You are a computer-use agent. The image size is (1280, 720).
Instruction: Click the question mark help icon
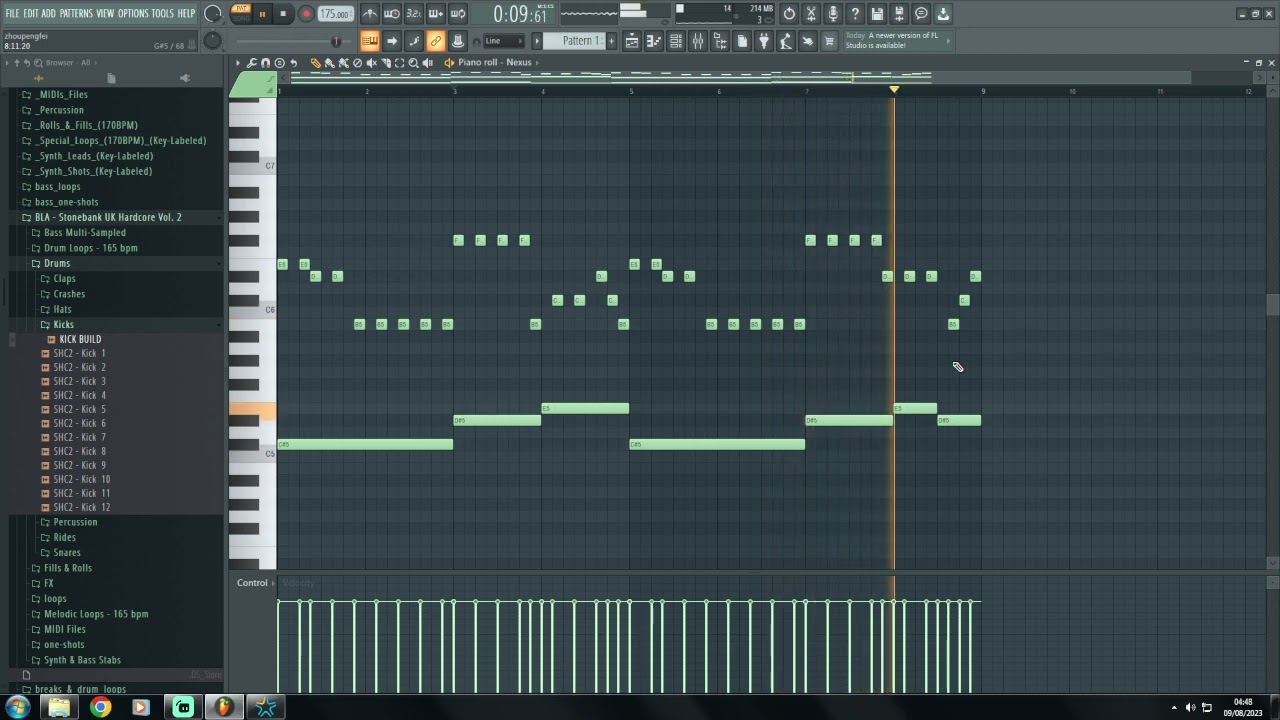pos(855,14)
